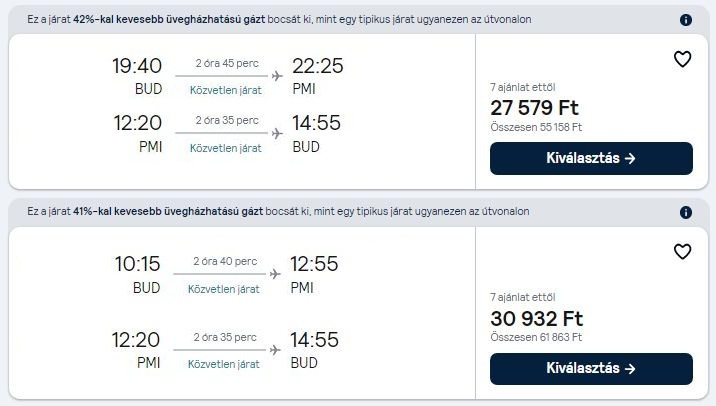Click the 10:15 BUD departure time
716x406 pixels.
pyautogui.click(x=136, y=264)
